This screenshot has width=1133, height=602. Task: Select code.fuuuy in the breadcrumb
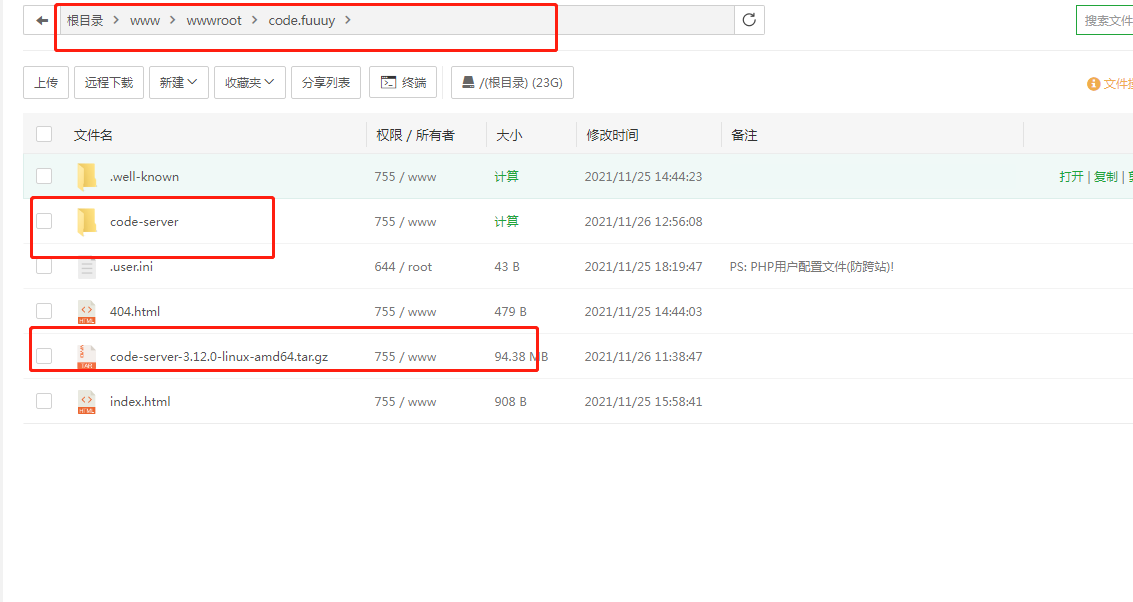click(x=301, y=20)
